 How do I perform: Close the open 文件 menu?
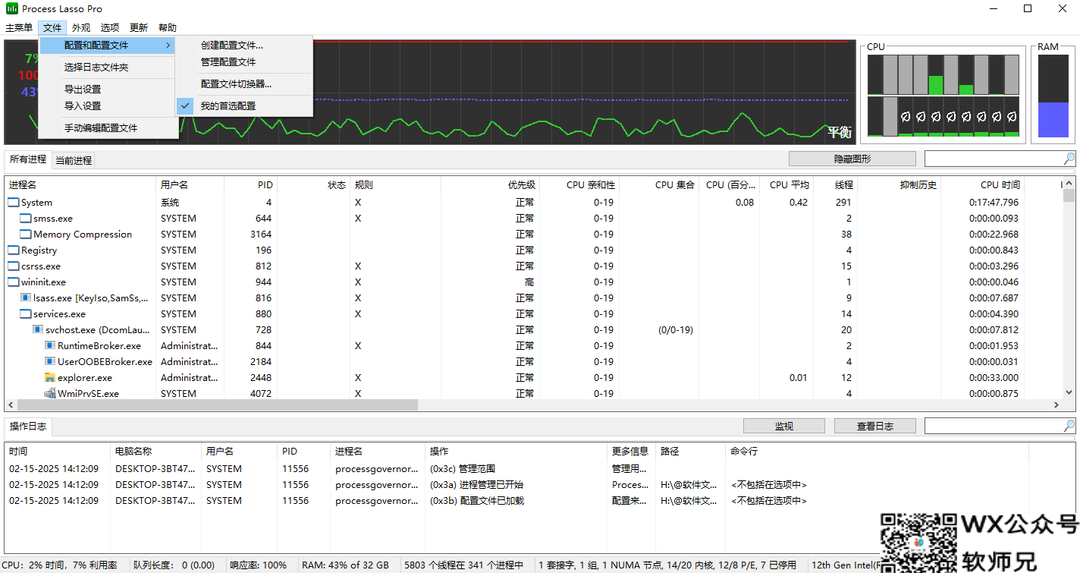(52, 28)
